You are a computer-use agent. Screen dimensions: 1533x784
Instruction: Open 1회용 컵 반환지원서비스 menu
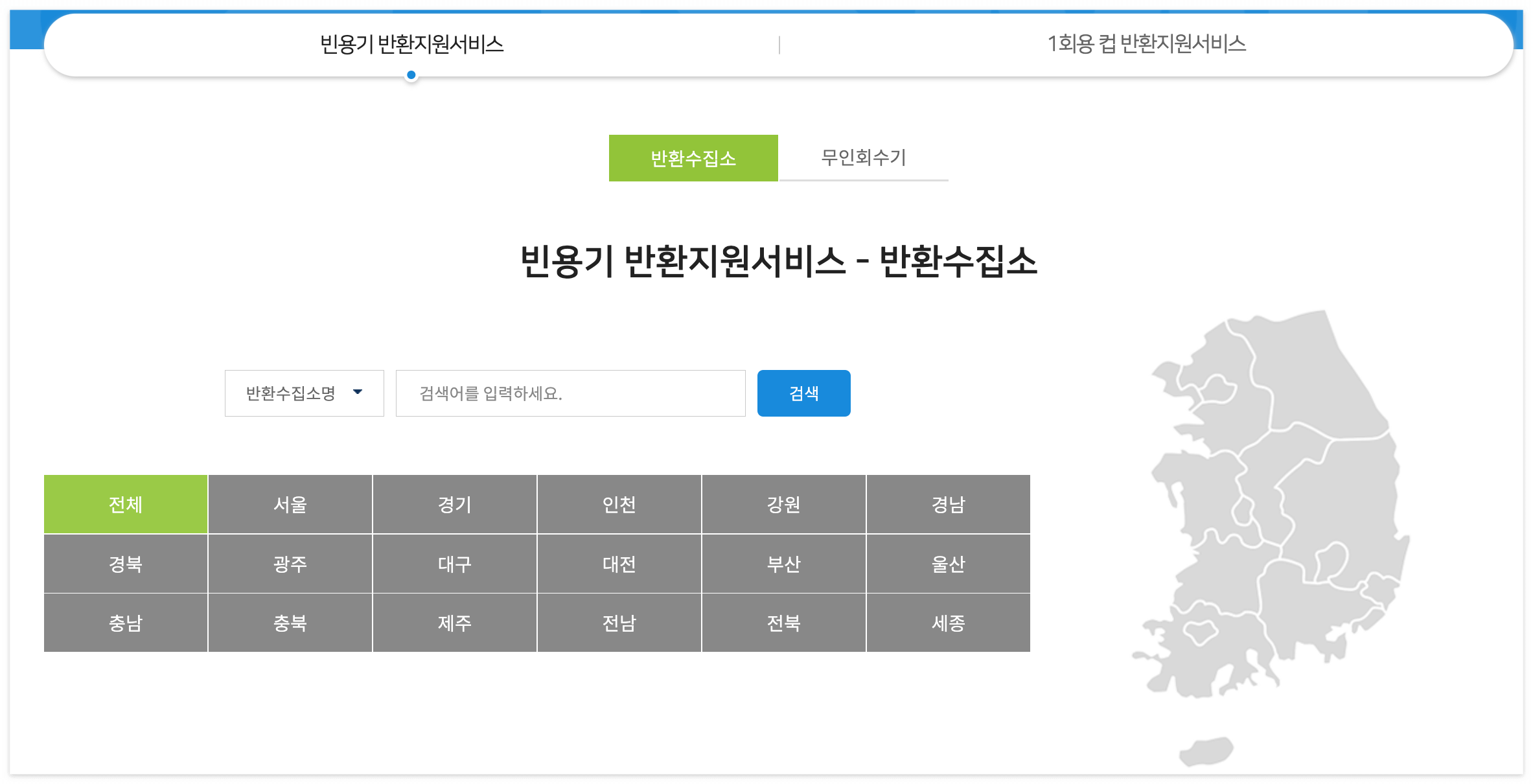[x=1146, y=44]
